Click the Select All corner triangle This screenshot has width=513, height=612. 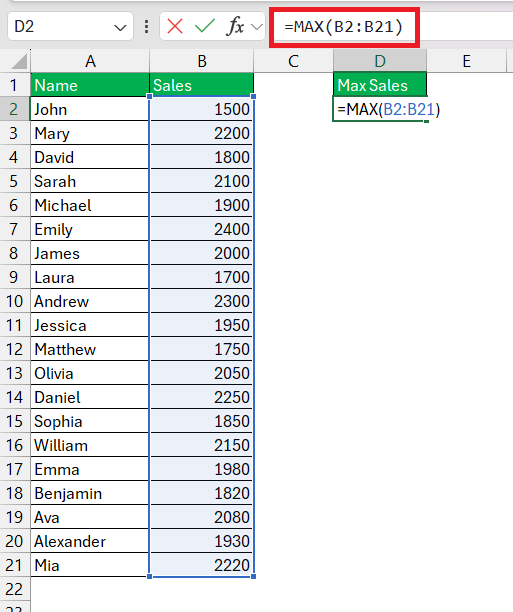coord(18,61)
